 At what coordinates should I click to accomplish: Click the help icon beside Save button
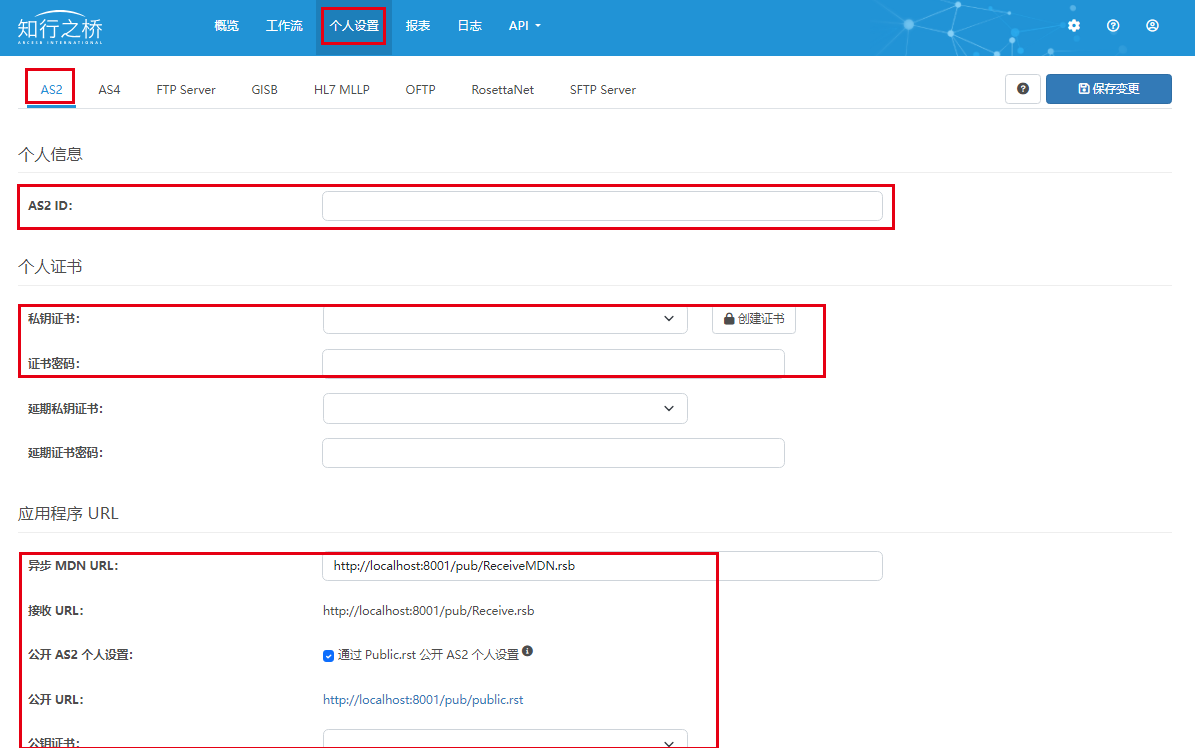click(1023, 89)
